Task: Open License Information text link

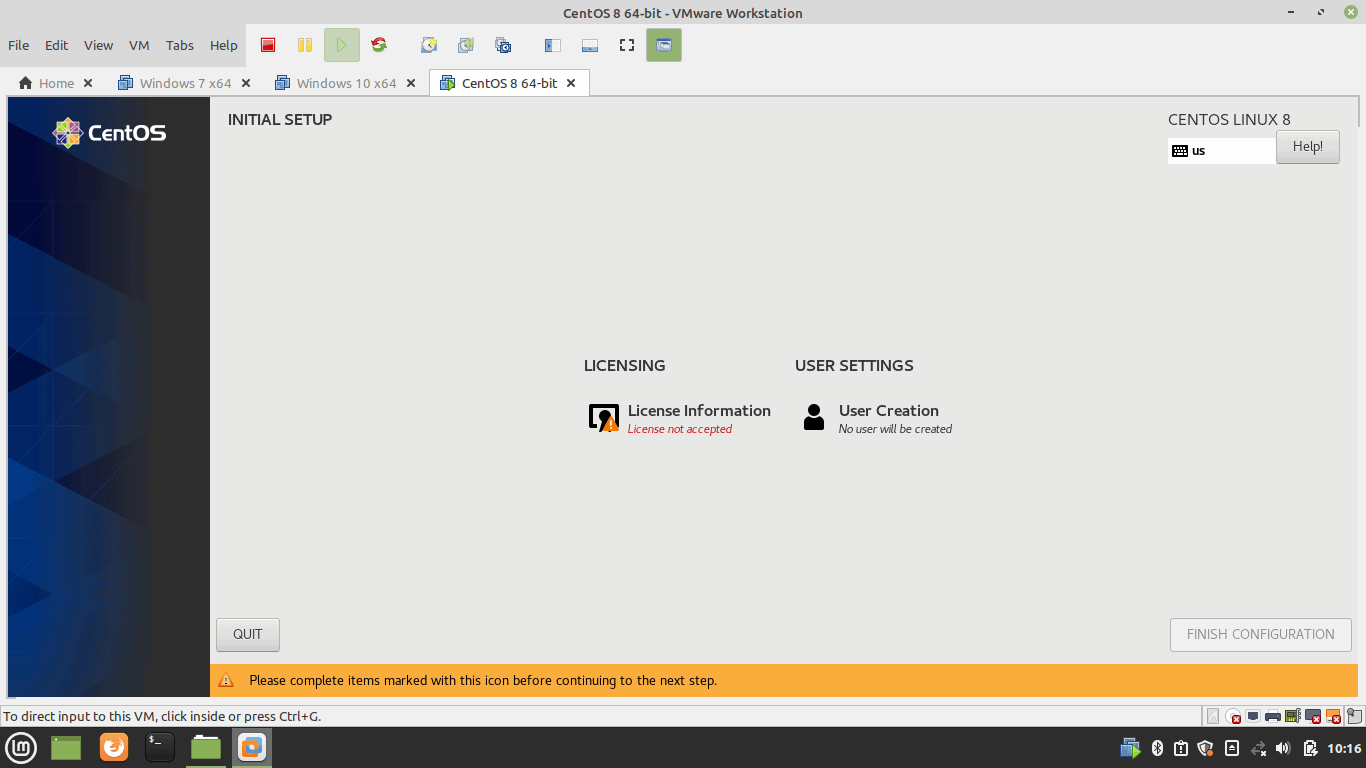Action: [699, 410]
